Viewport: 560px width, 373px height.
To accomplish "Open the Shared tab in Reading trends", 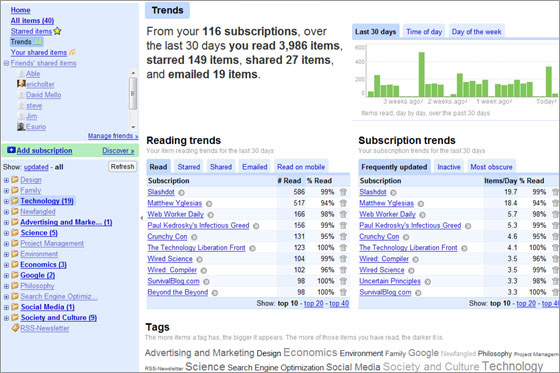I will coord(221,166).
